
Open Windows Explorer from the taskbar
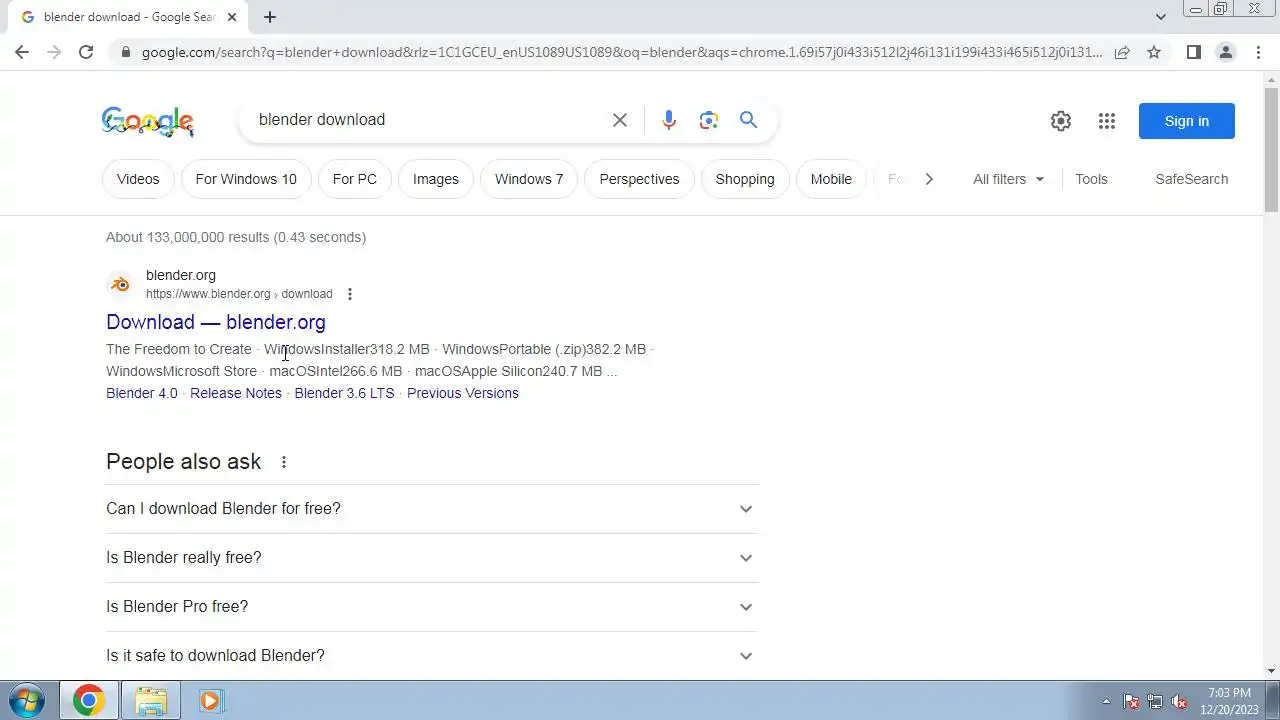151,701
